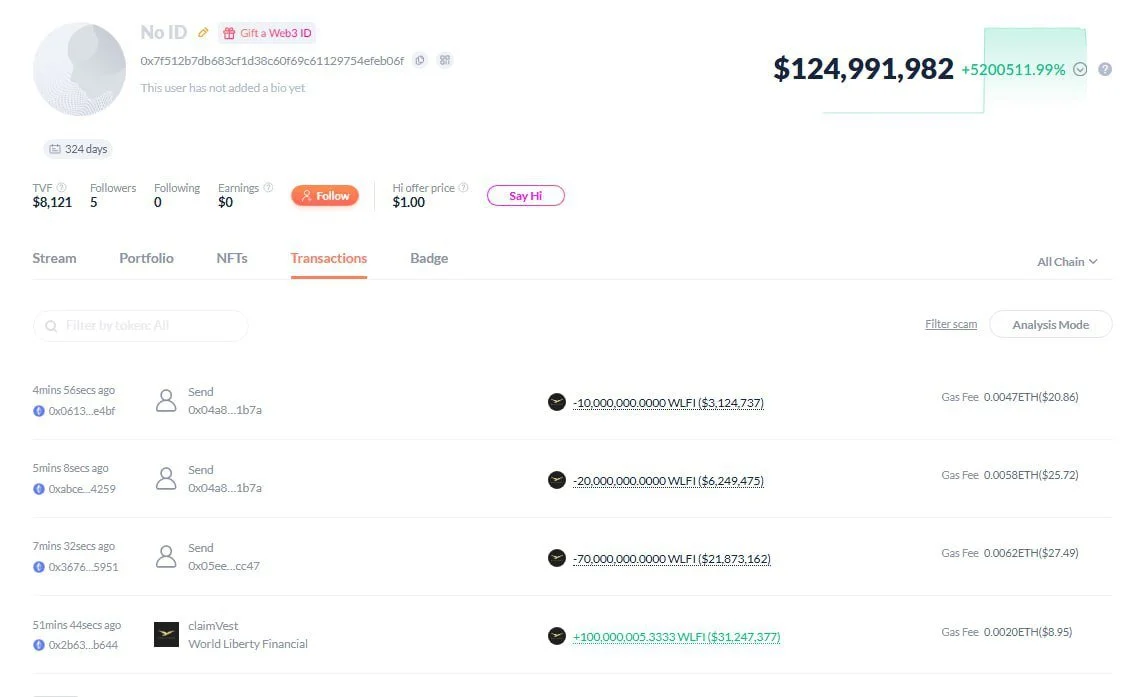Open the QR code icon next to the address
The width and height of the screenshot is (1125, 697).
445,60
